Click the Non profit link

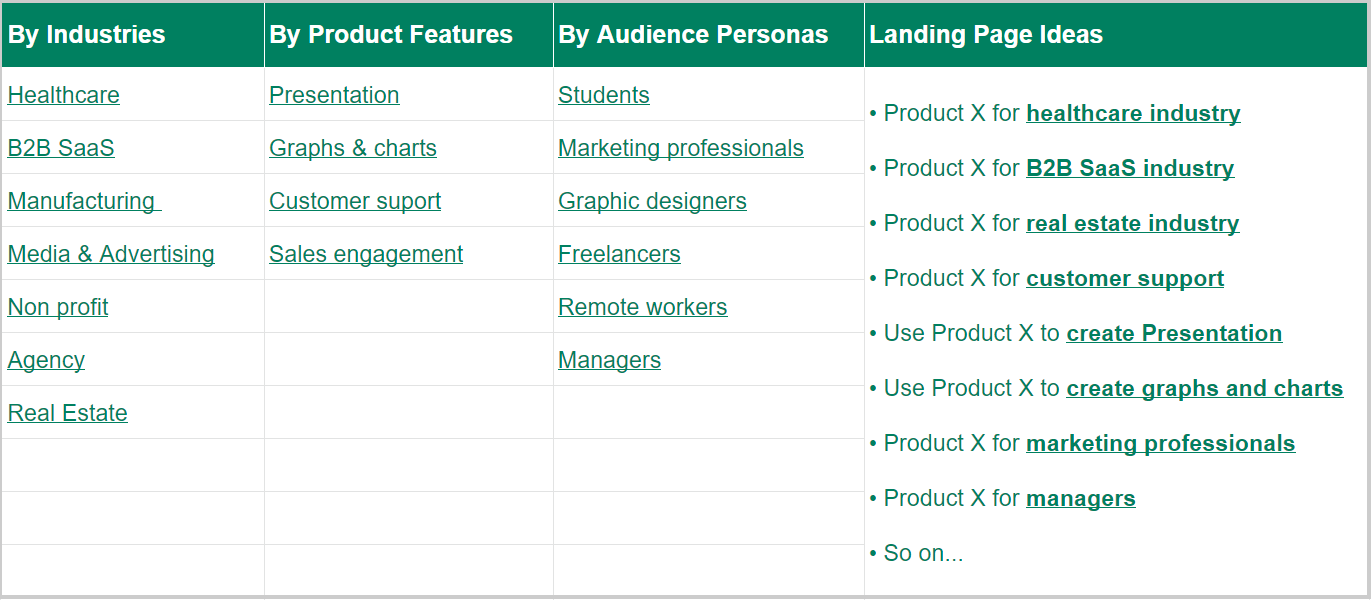point(58,307)
